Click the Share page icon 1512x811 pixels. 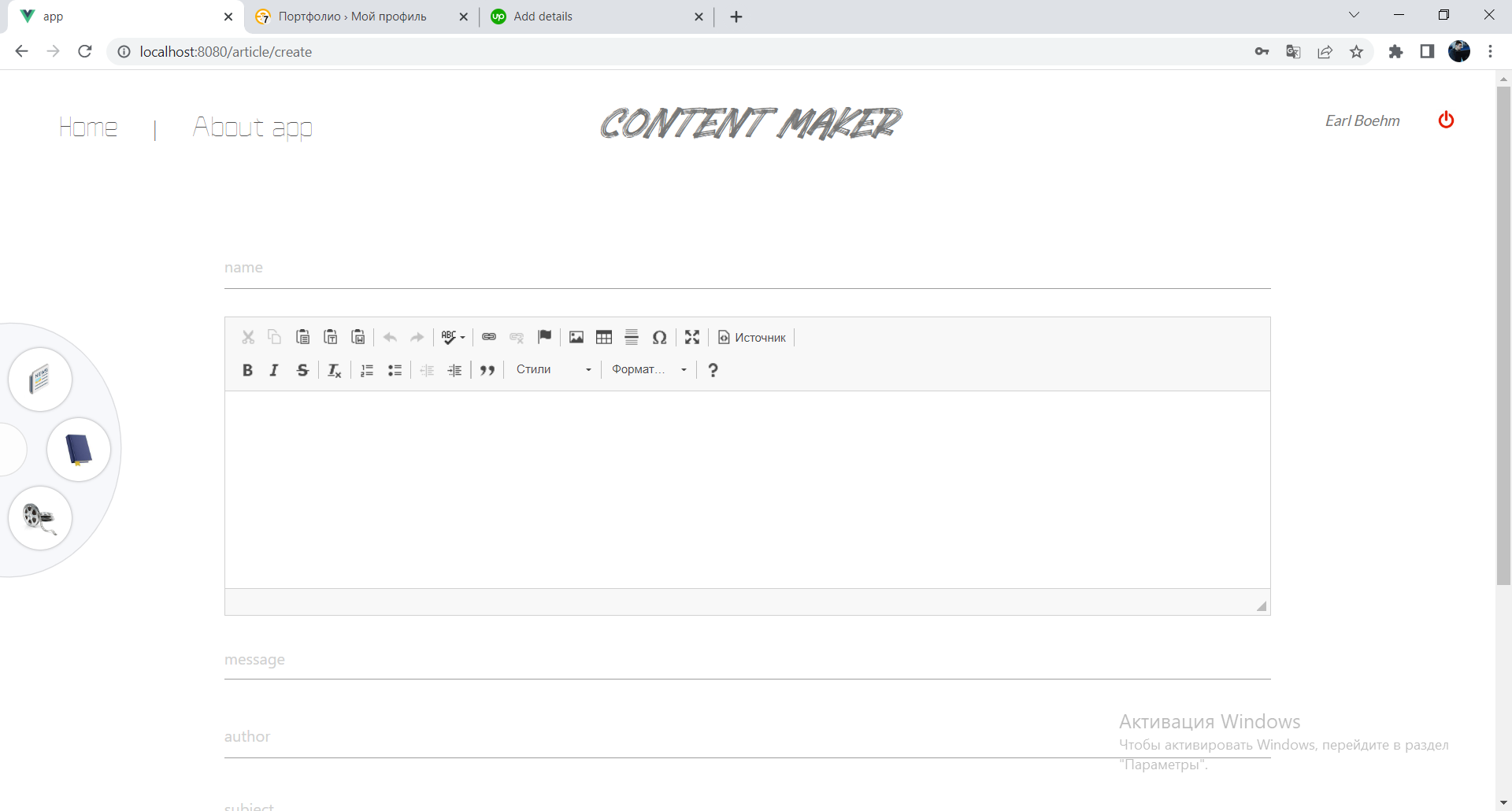coord(1325,52)
